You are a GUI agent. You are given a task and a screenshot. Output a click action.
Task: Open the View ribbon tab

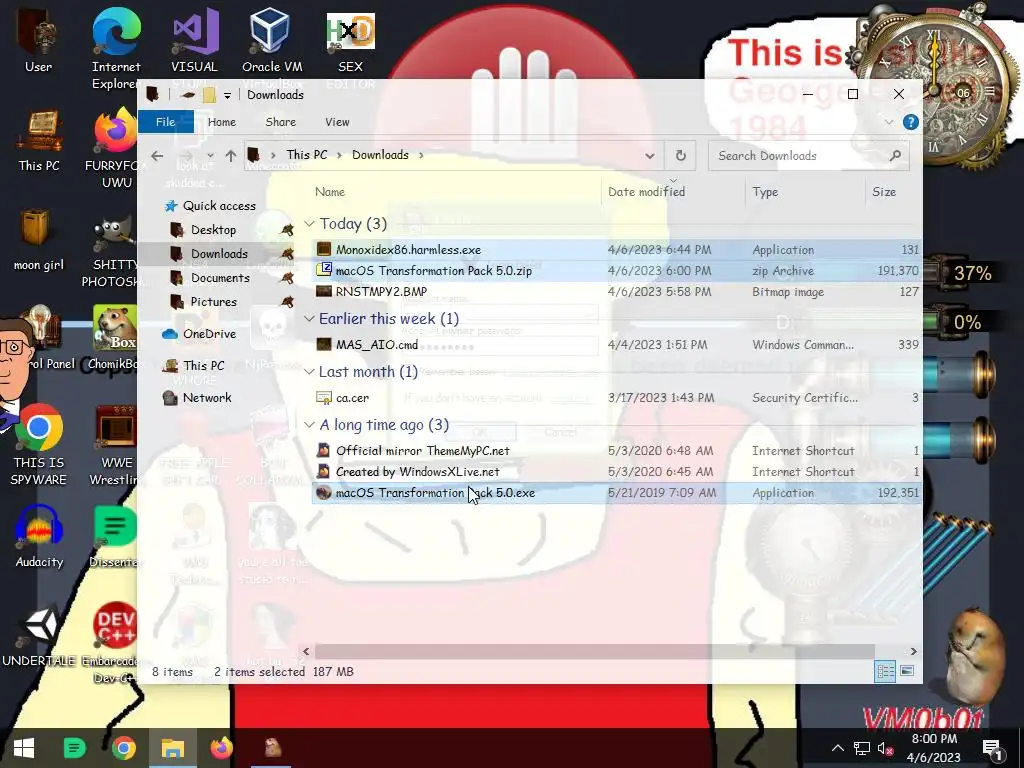pyautogui.click(x=338, y=122)
